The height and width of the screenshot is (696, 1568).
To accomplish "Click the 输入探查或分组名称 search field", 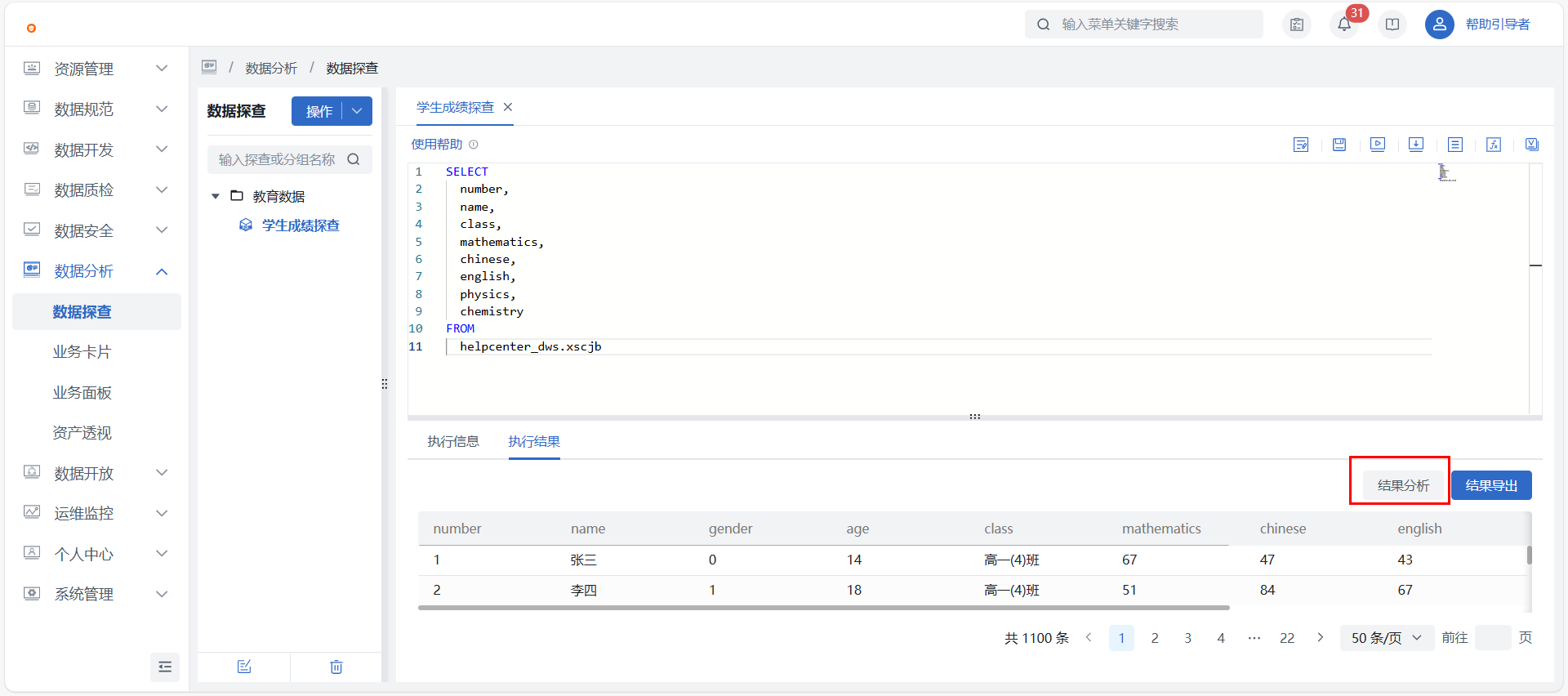I will pos(290,159).
